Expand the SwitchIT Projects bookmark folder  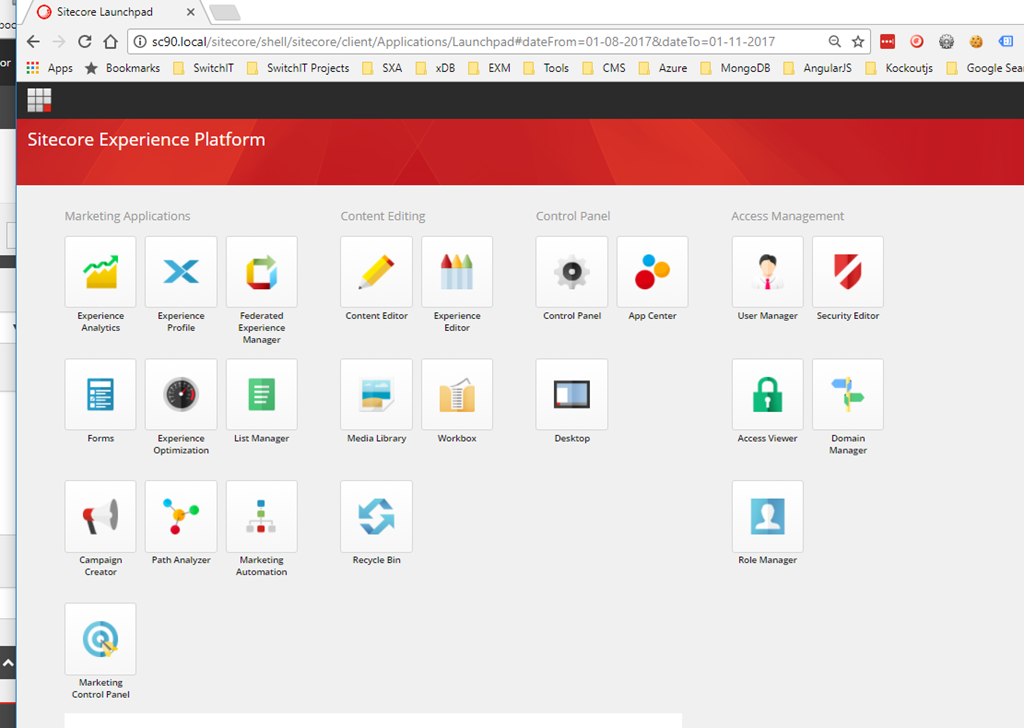[297, 68]
